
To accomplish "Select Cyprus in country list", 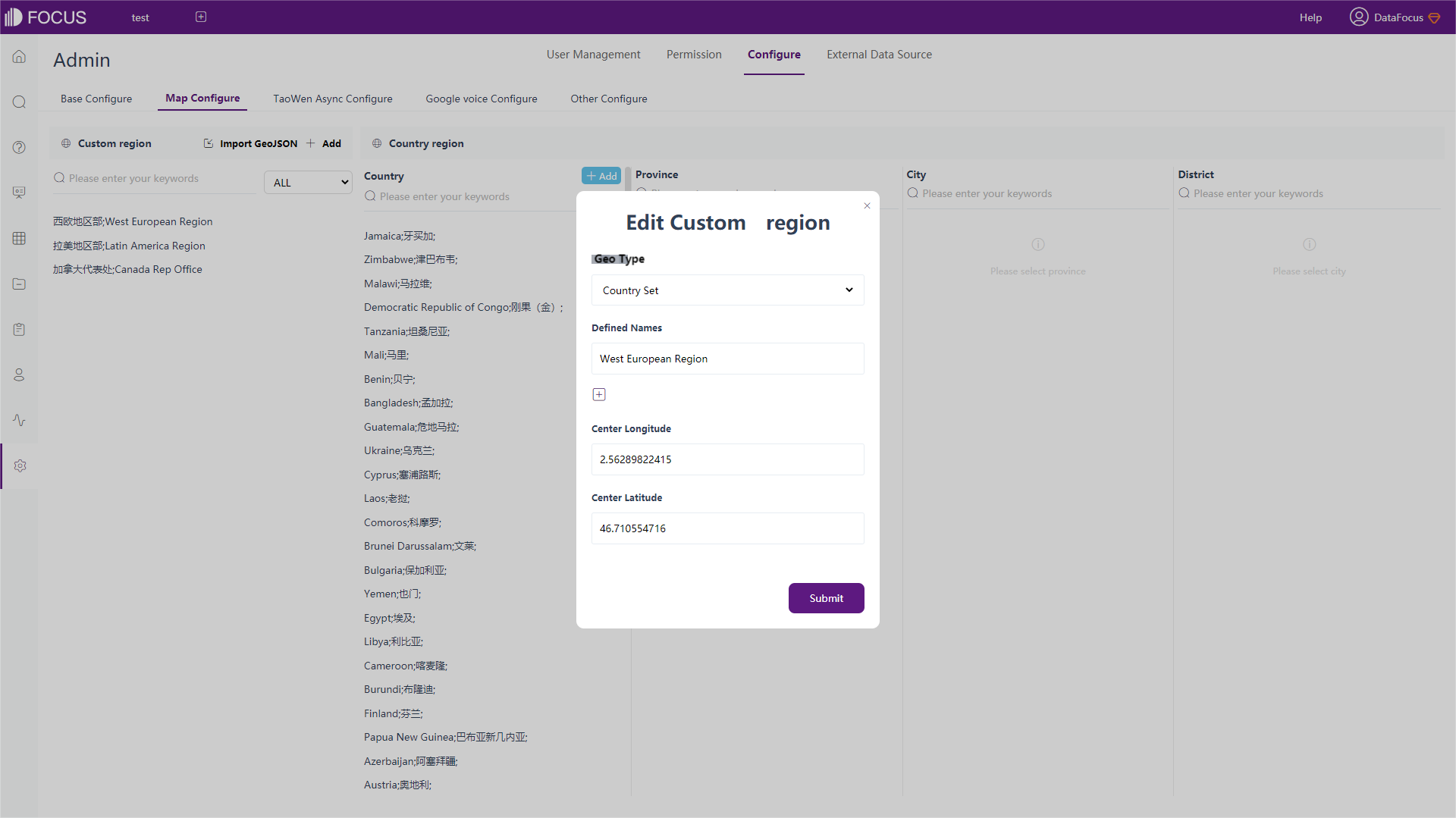I will 403,475.
